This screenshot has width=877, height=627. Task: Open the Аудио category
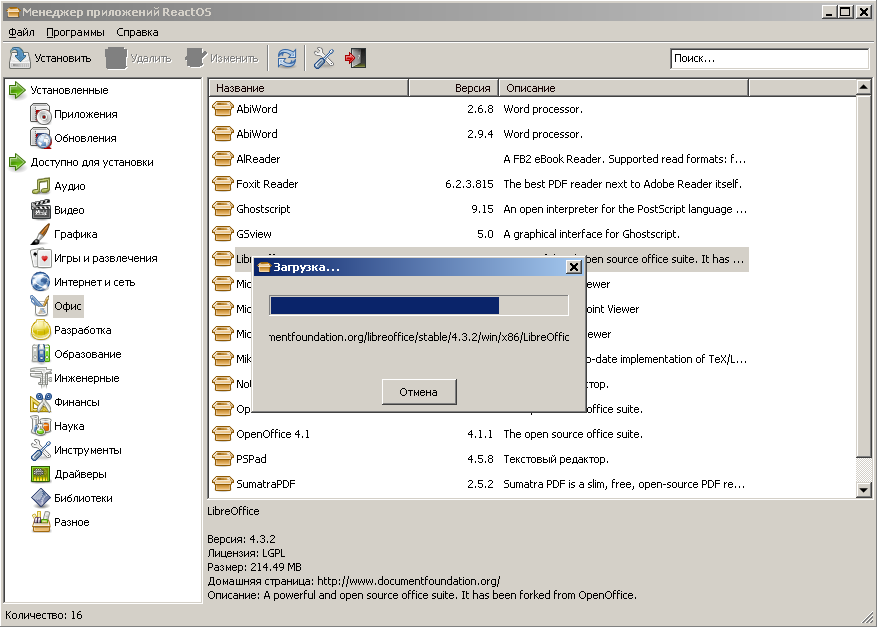click(x=58, y=186)
